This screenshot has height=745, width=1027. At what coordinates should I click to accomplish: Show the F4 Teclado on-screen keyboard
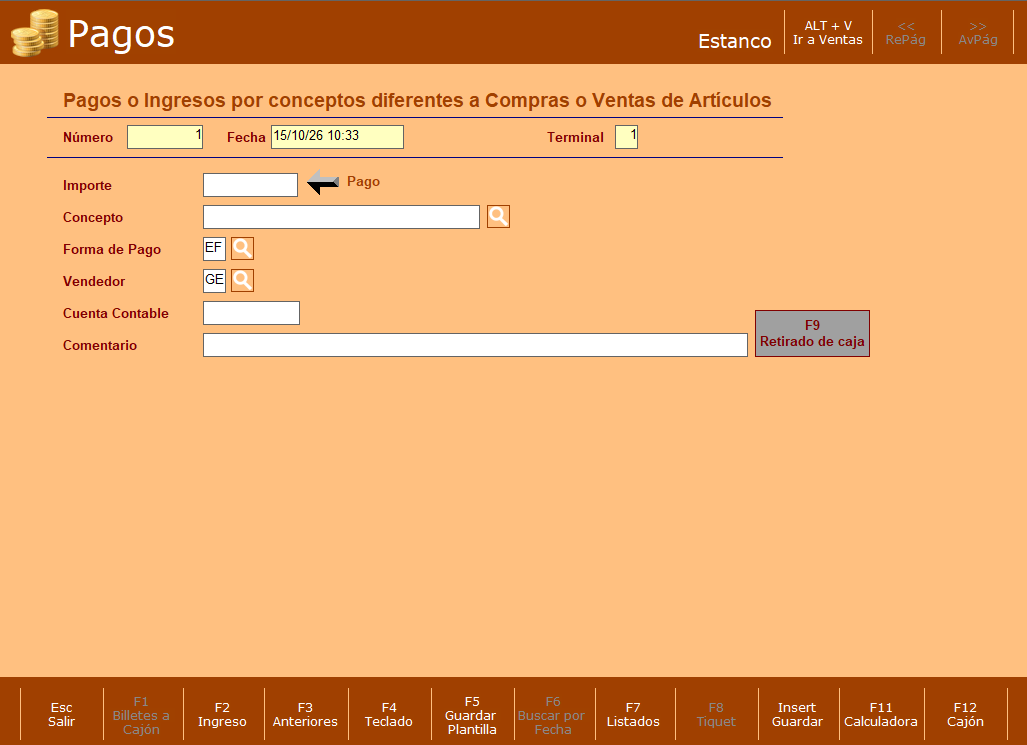click(389, 714)
